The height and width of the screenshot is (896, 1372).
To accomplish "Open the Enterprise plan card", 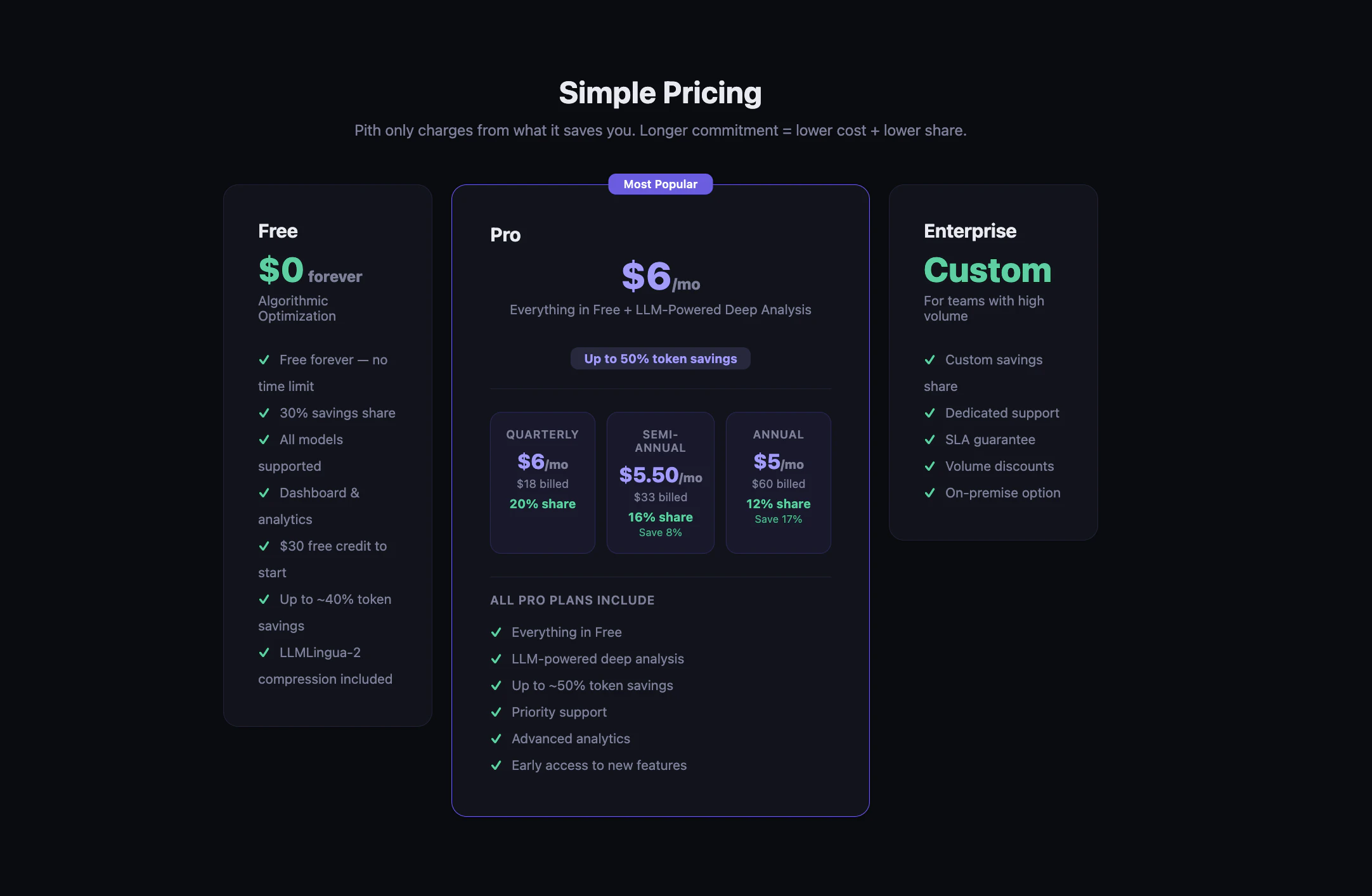I will pos(993,361).
